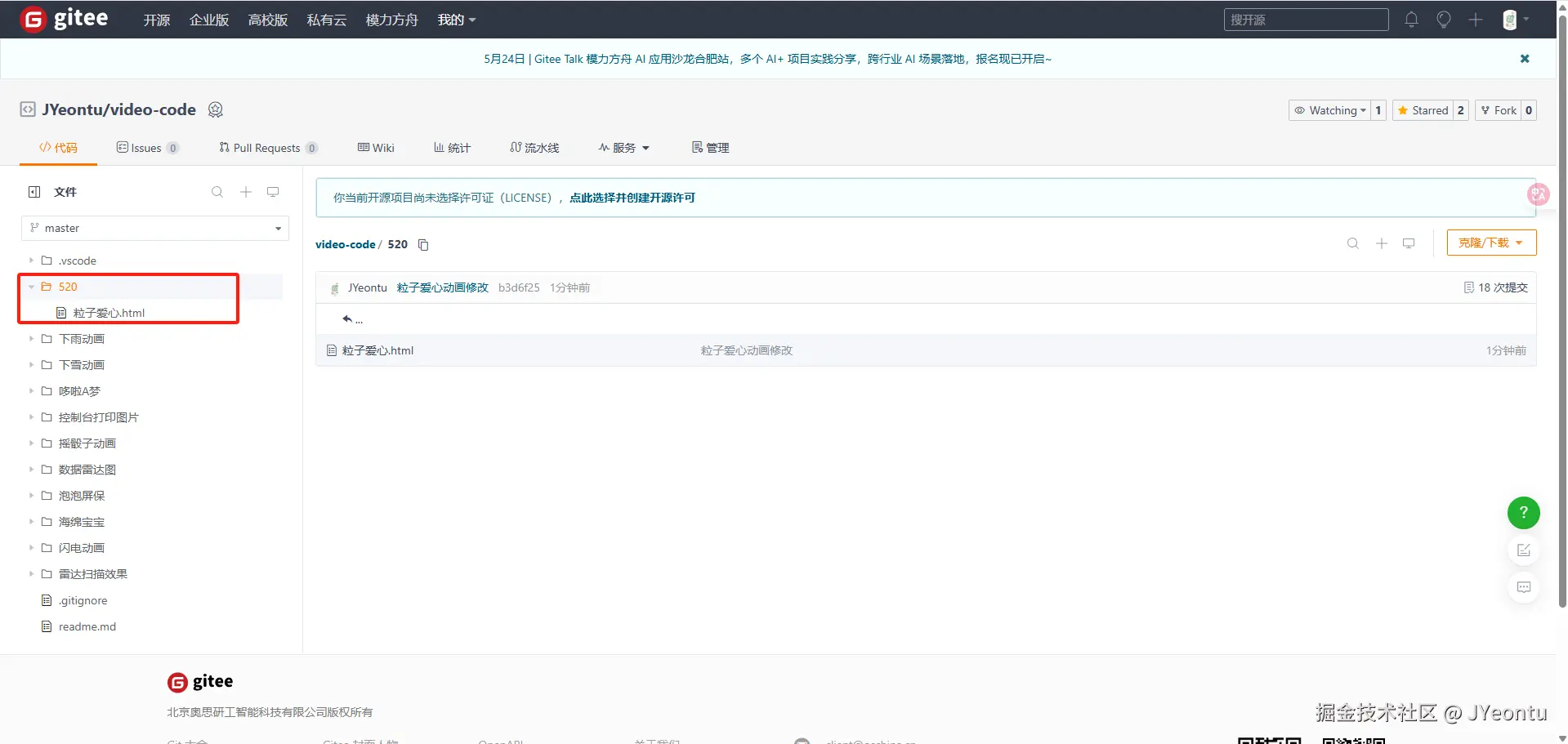The height and width of the screenshot is (744, 1568).
Task: Open the Wiki tab
Action: (x=376, y=148)
